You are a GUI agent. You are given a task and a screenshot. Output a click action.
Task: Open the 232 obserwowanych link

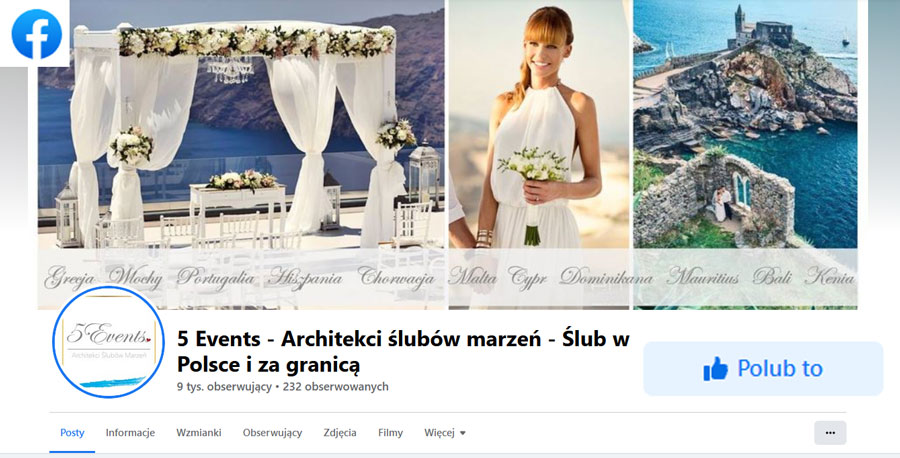pyautogui.click(x=335, y=386)
